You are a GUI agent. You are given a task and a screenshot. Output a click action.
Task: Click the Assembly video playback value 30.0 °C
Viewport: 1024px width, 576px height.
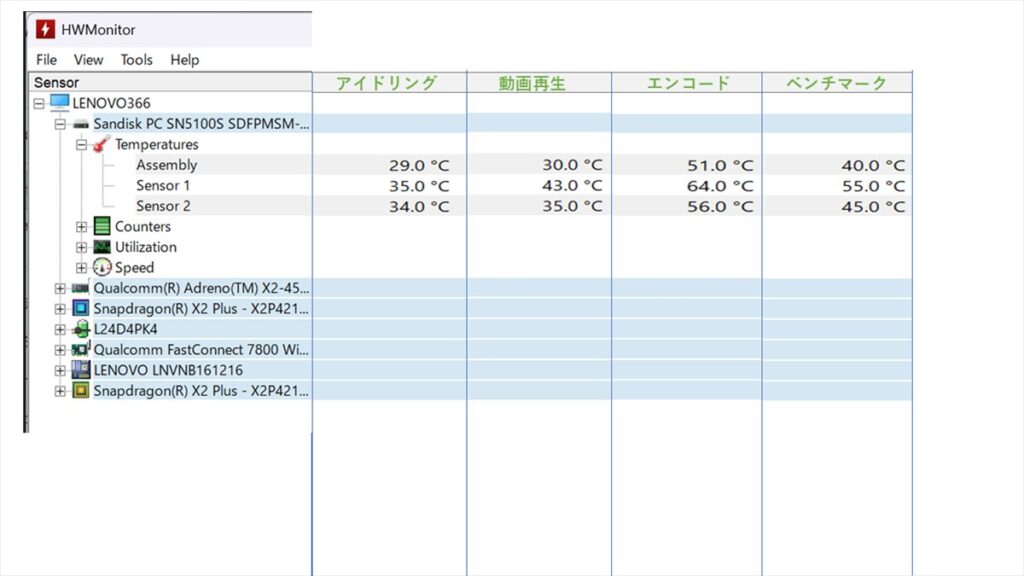(x=572, y=165)
